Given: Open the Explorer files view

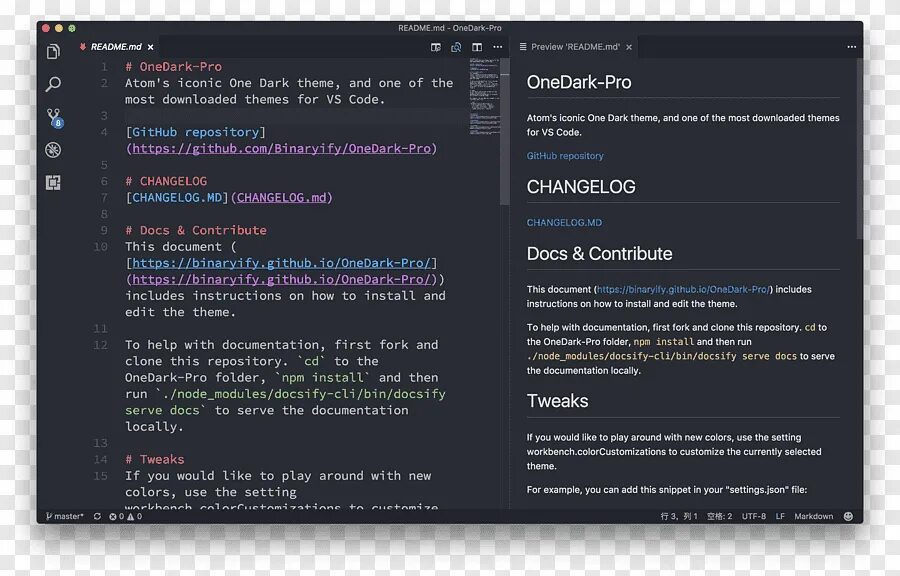Looking at the screenshot, I should coord(53,52).
